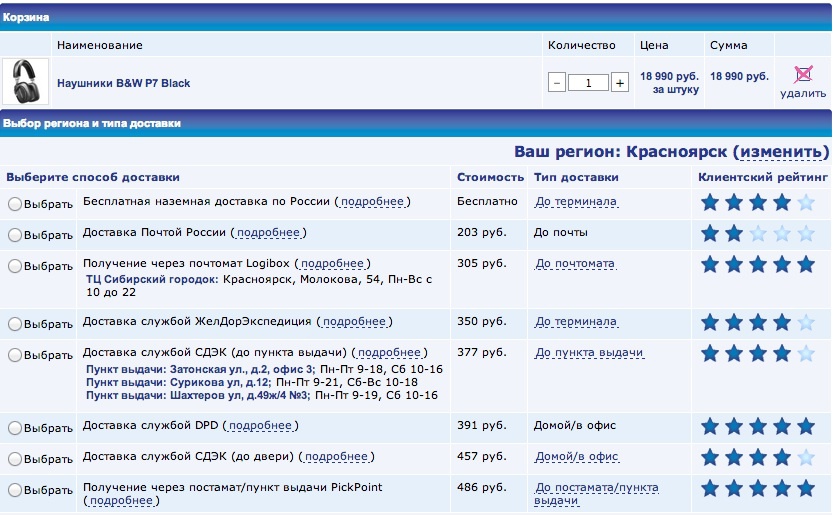Click the Тип доставки column header
833x515 pixels.
(576, 177)
